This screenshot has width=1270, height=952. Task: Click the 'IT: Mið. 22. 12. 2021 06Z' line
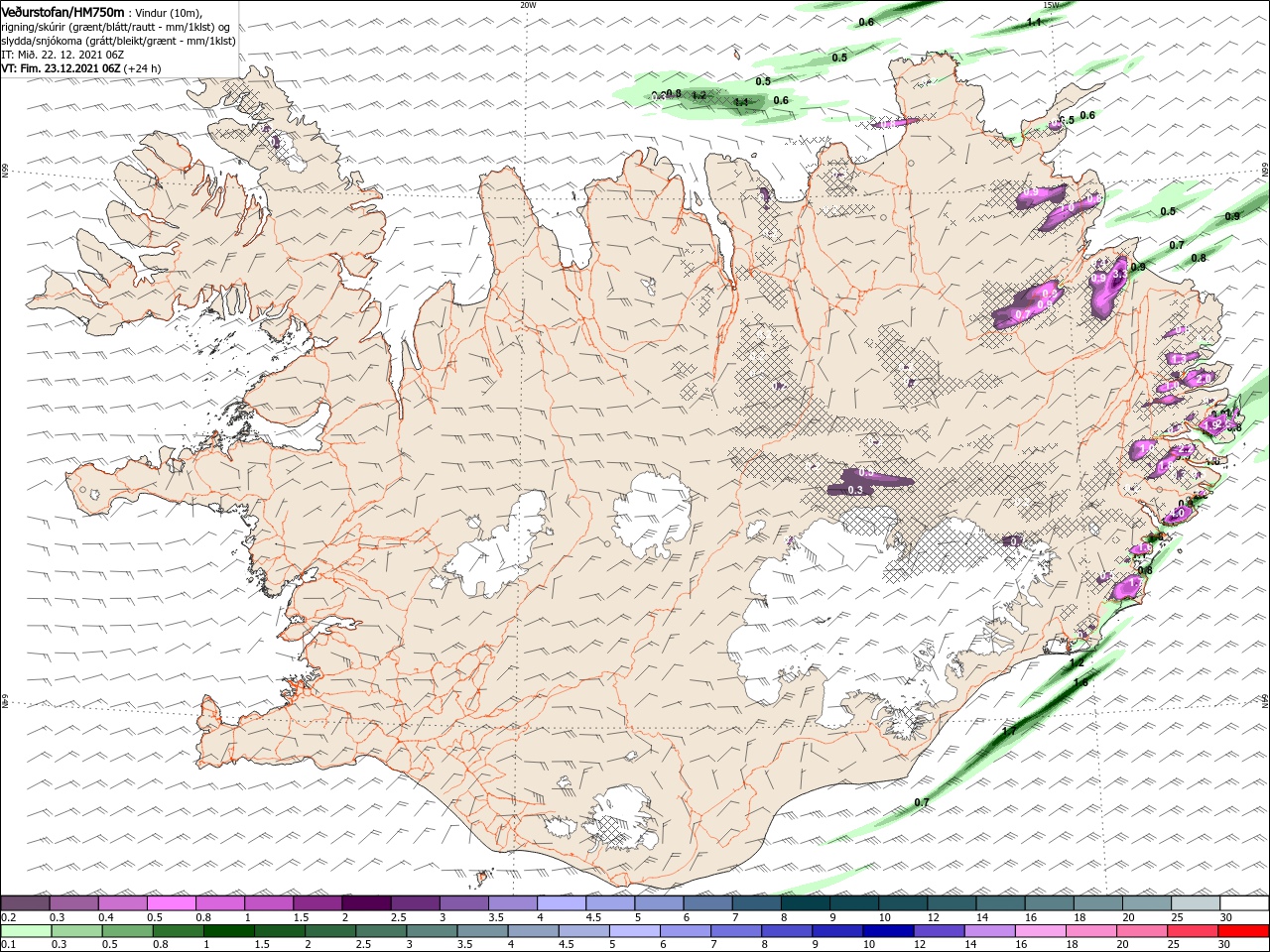click(x=63, y=55)
